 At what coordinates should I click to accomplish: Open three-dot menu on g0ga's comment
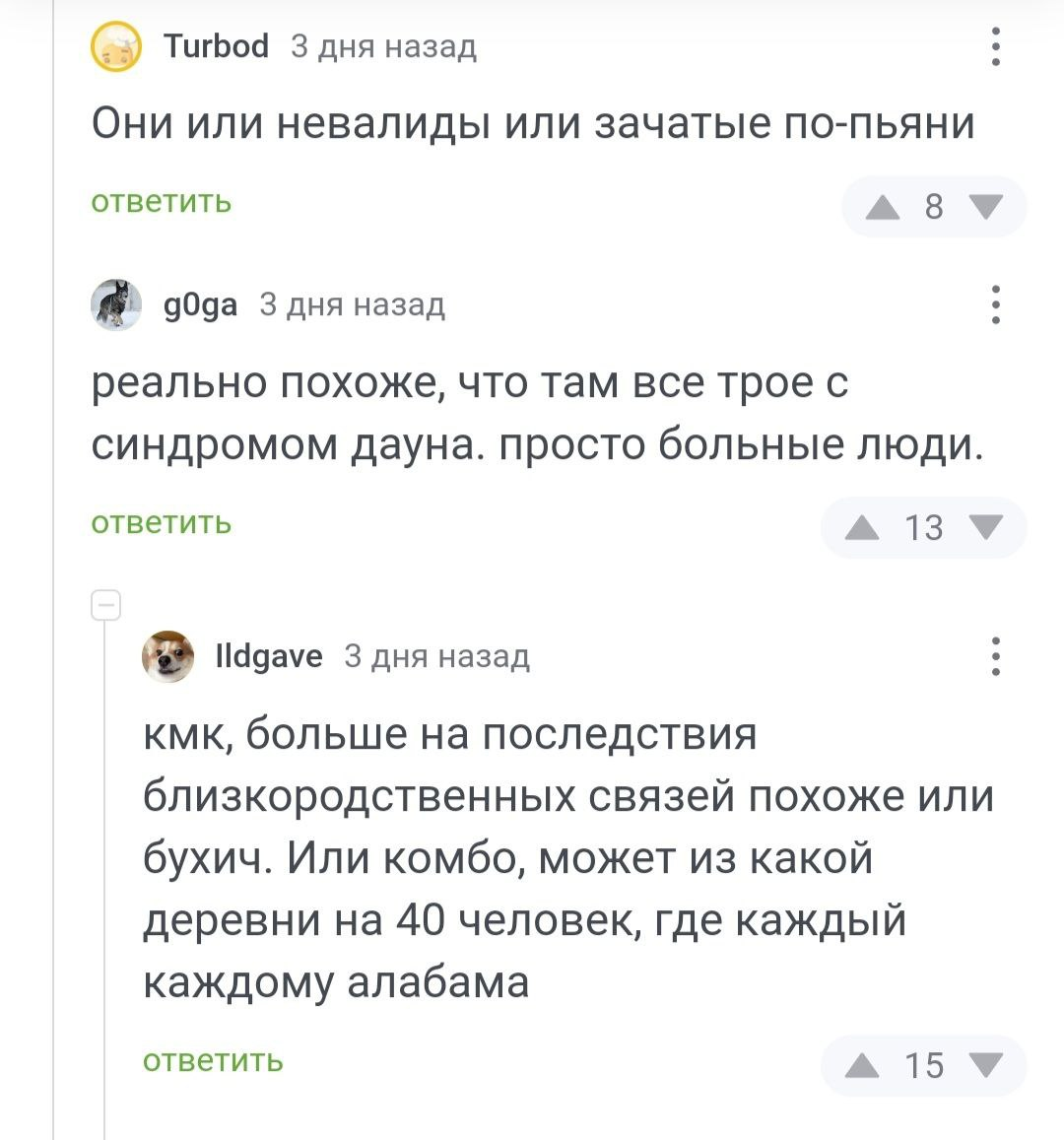coord(996,304)
